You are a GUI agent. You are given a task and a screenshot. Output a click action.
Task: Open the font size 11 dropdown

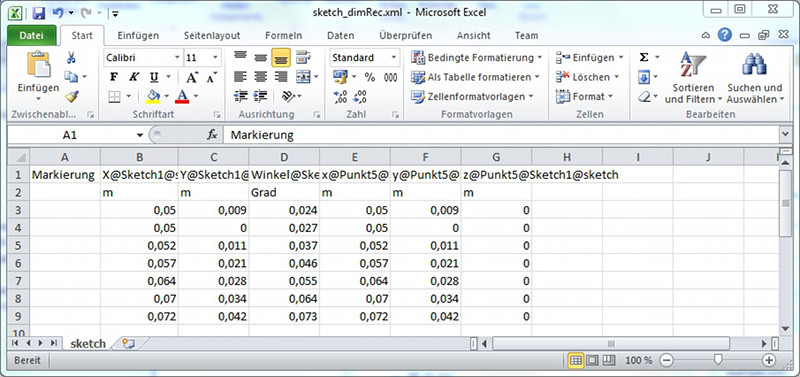click(215, 58)
